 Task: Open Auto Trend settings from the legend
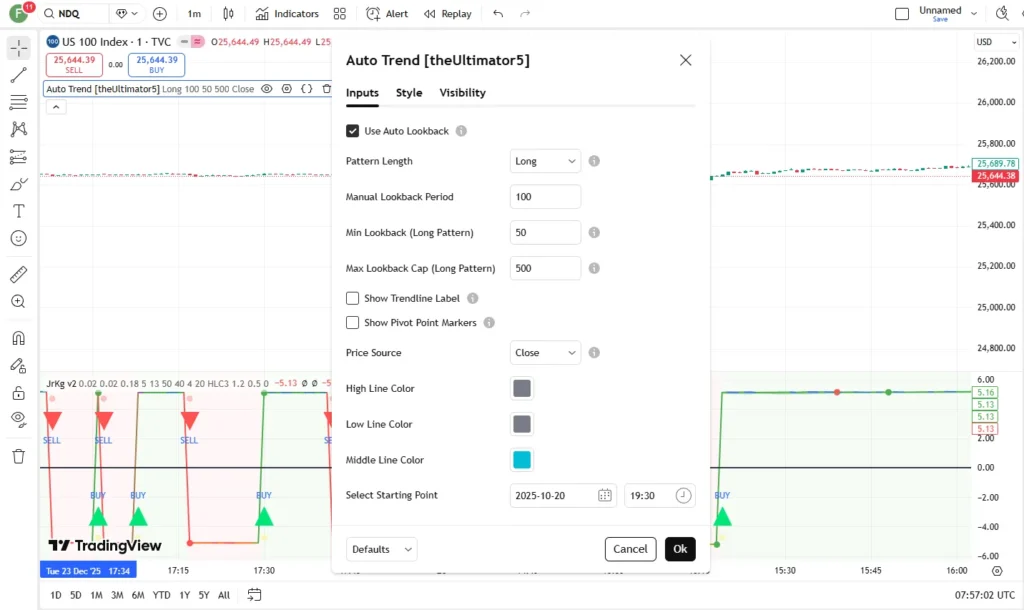click(x=287, y=89)
